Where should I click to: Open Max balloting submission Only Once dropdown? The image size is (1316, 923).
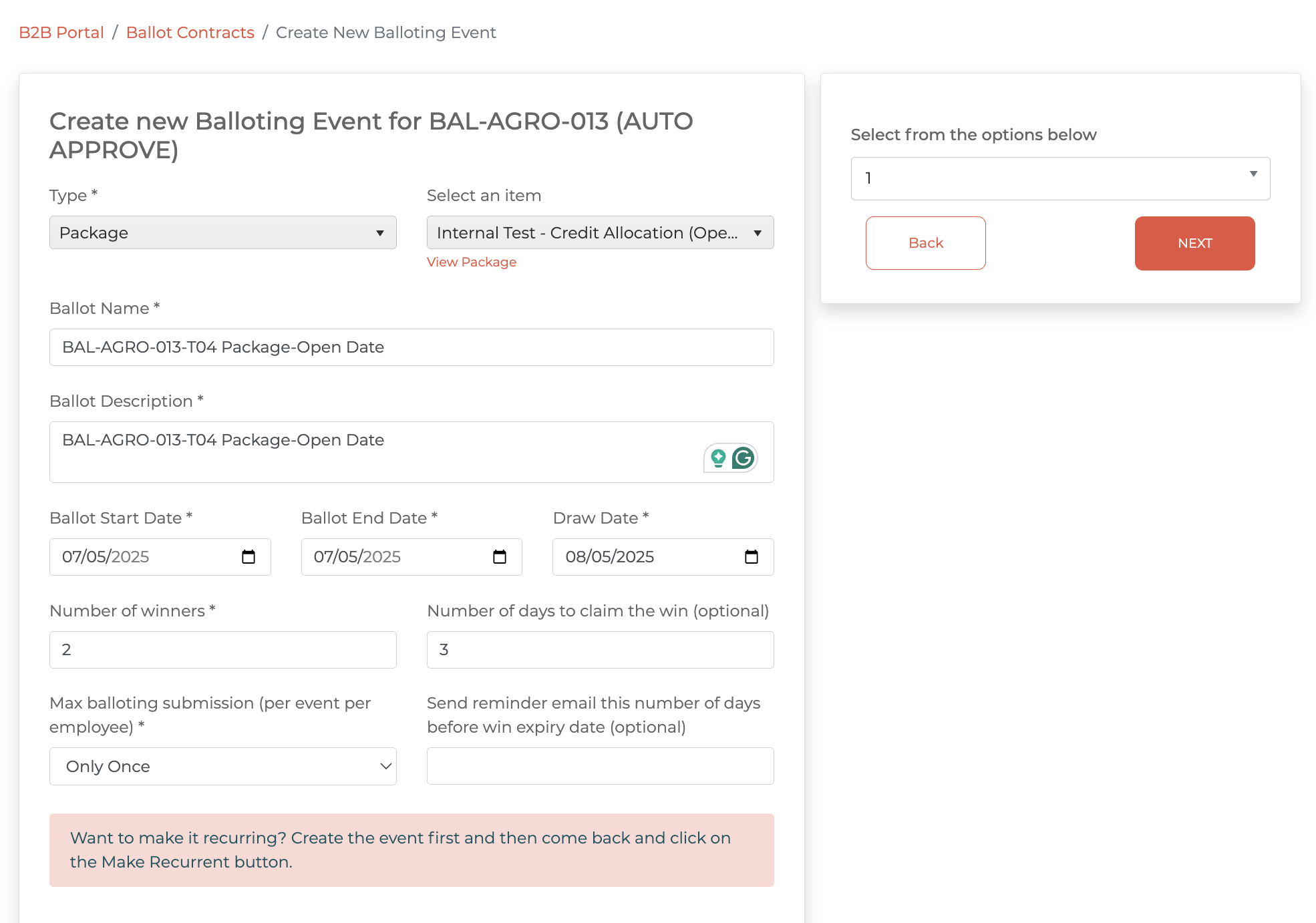pyautogui.click(x=222, y=766)
